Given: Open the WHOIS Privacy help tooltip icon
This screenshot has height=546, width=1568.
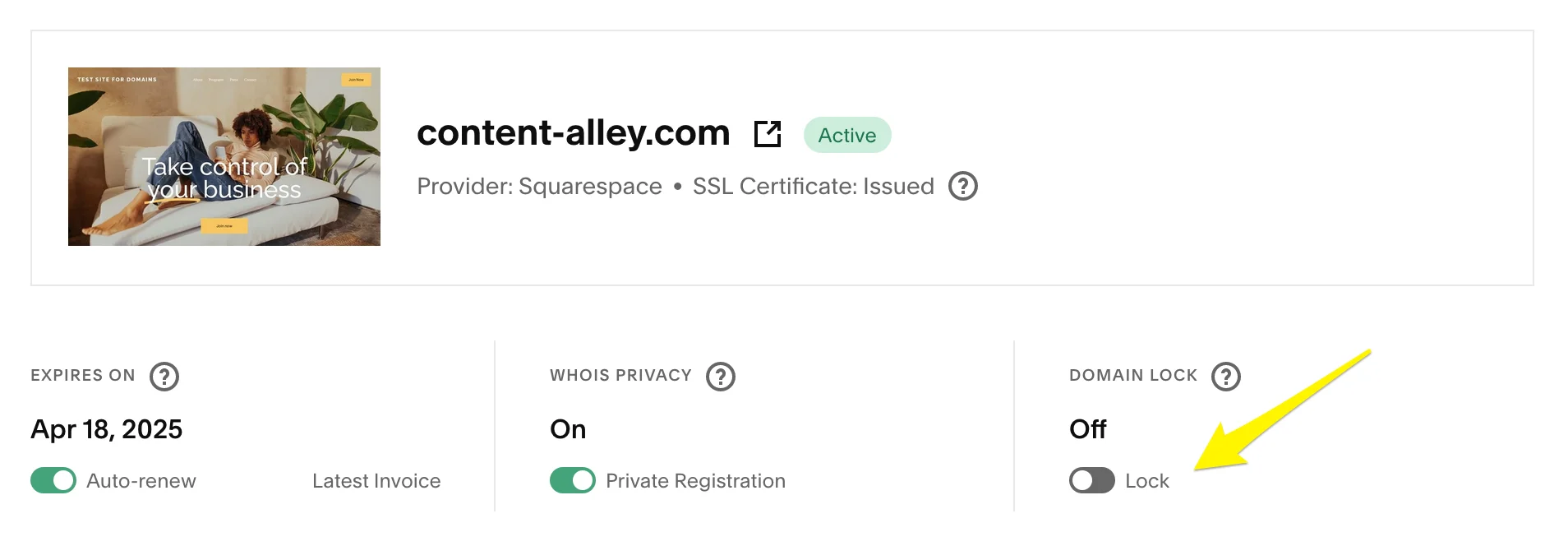Looking at the screenshot, I should point(721,377).
